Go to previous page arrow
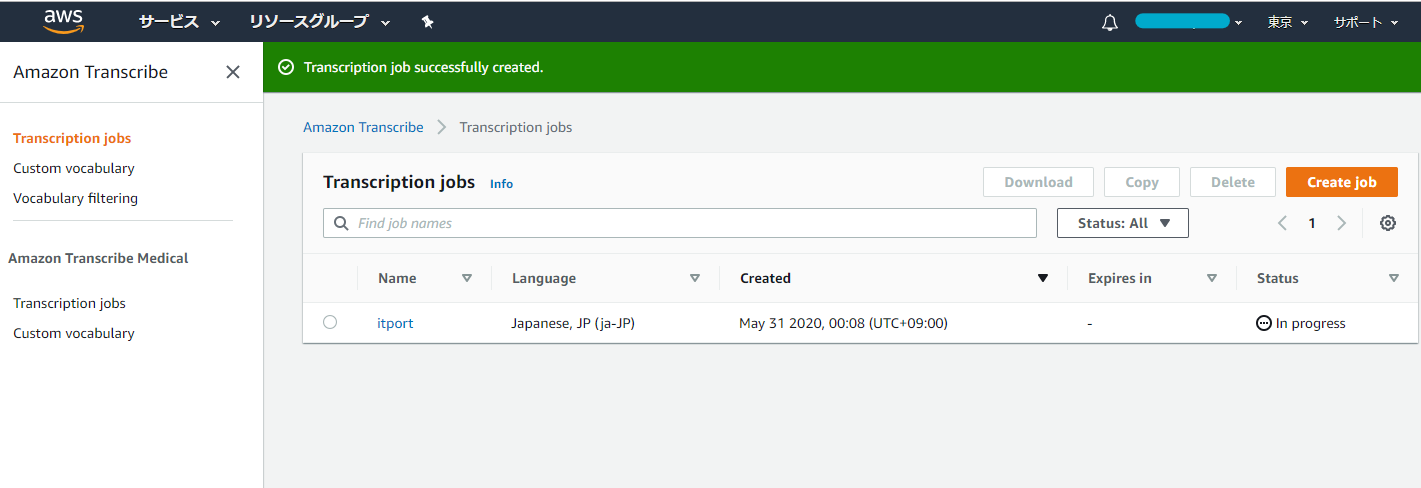This screenshot has height=488, width=1421. tap(1282, 223)
